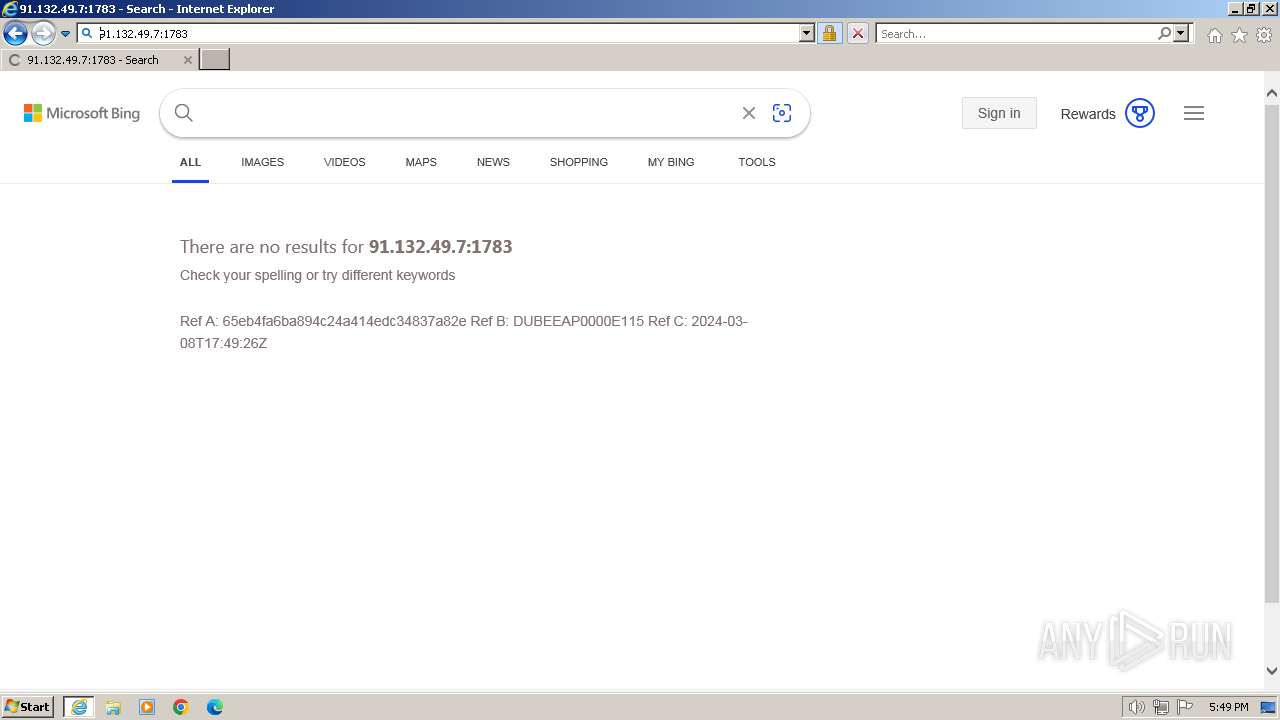This screenshot has width=1280, height=720.
Task: Clear the Bing search box with X
Action: tap(748, 113)
